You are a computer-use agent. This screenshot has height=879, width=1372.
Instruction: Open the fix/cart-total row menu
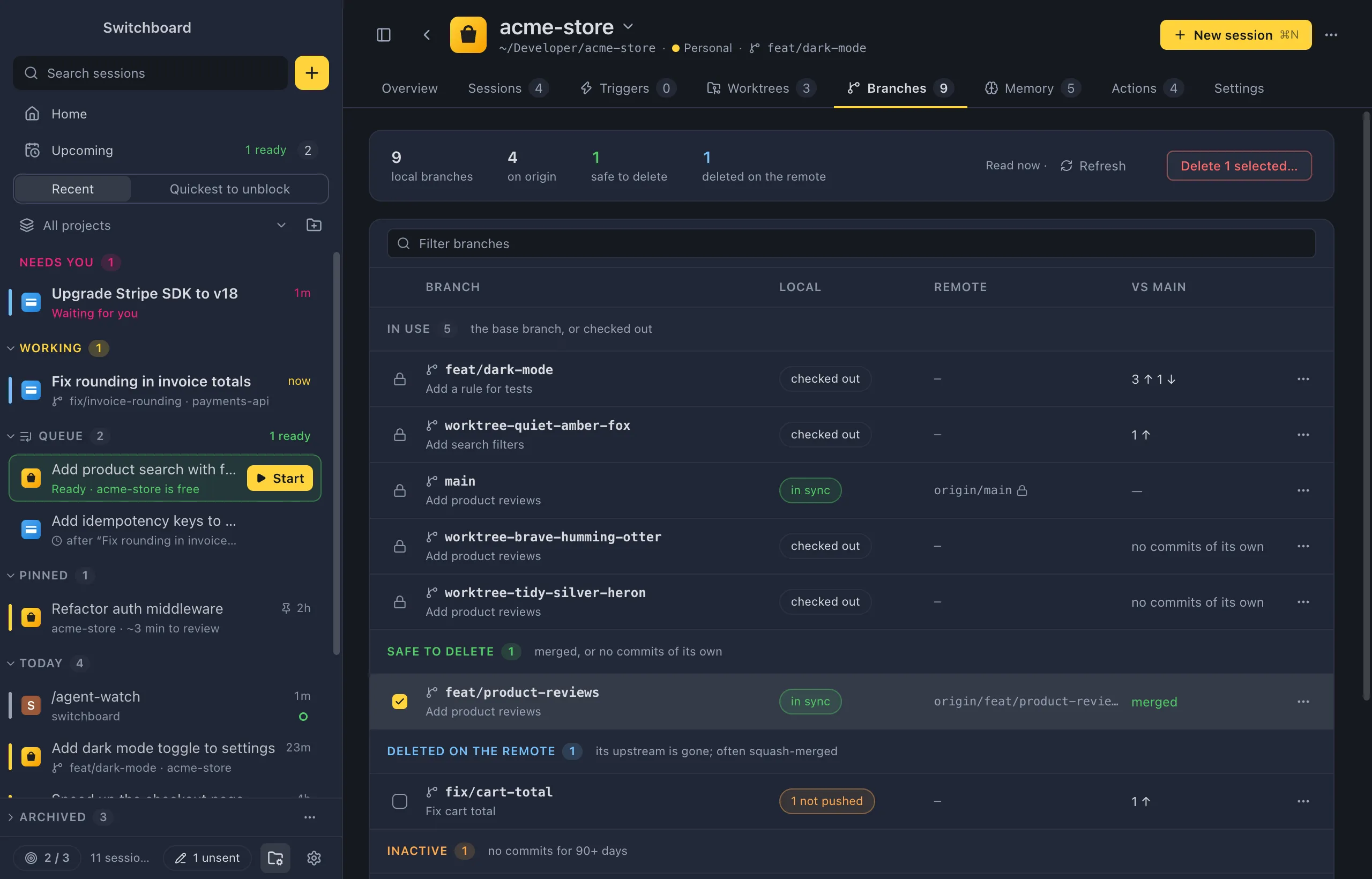click(1303, 801)
